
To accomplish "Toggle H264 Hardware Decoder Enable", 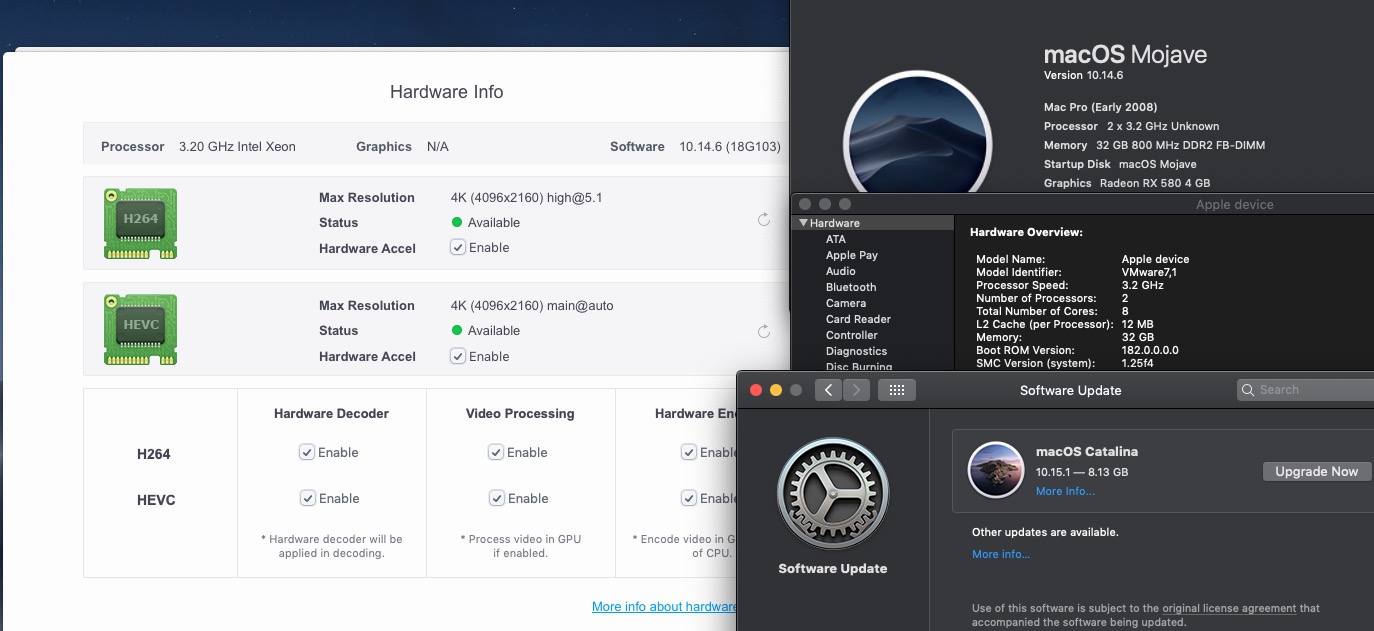I will coord(307,452).
